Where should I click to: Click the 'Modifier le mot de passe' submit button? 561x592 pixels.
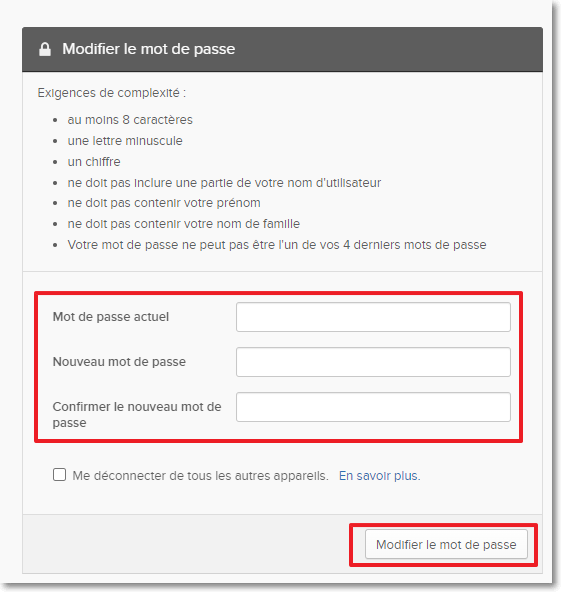446,544
